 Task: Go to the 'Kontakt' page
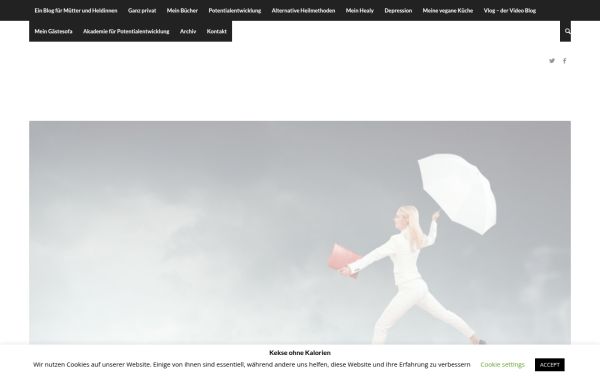coord(217,31)
